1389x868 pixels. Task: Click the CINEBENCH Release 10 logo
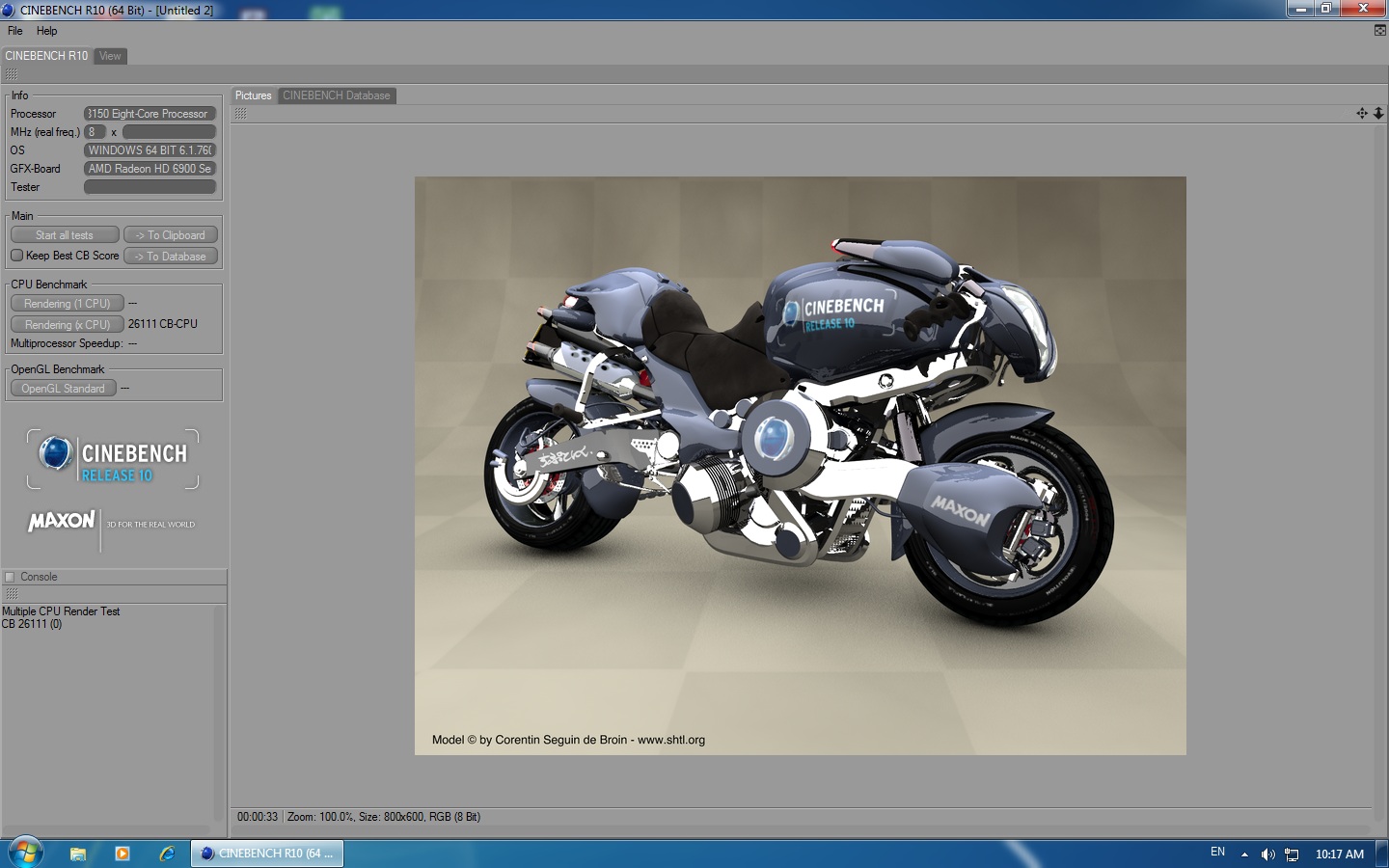[113, 459]
